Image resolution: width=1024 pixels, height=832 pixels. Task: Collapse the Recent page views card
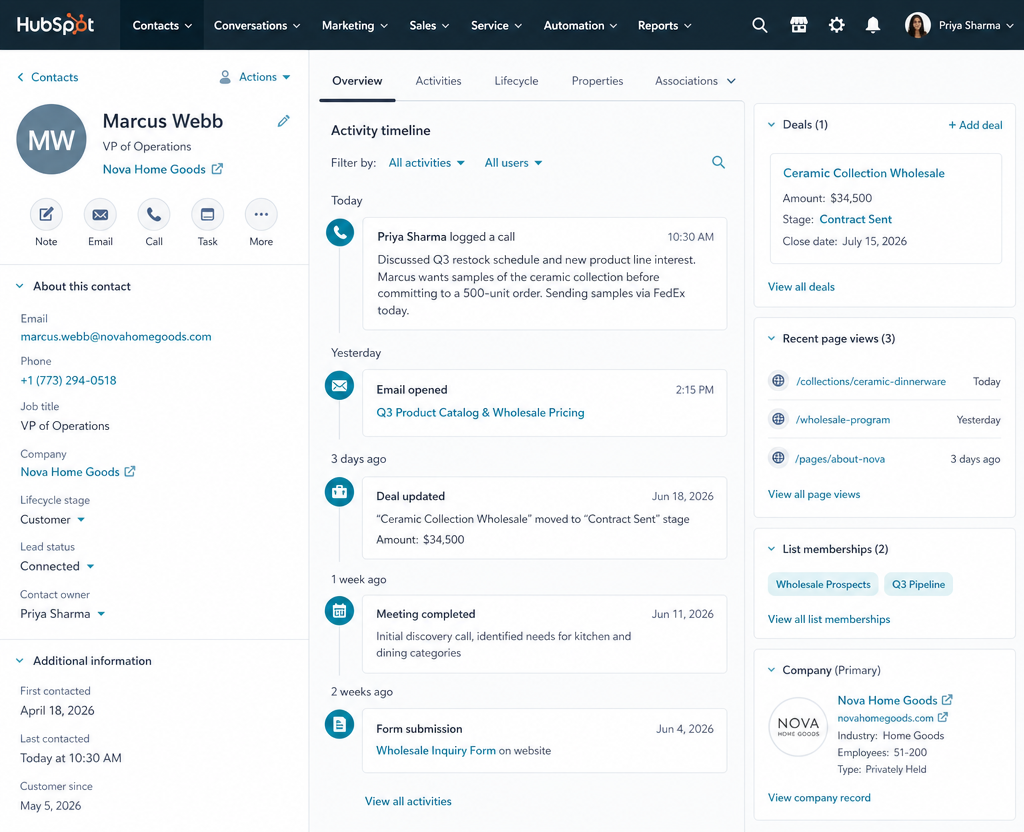point(771,338)
